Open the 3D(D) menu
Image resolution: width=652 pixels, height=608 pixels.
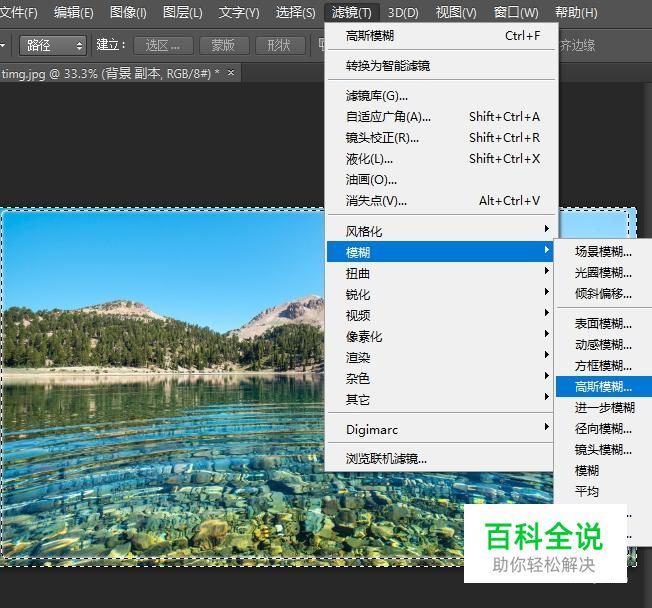403,12
